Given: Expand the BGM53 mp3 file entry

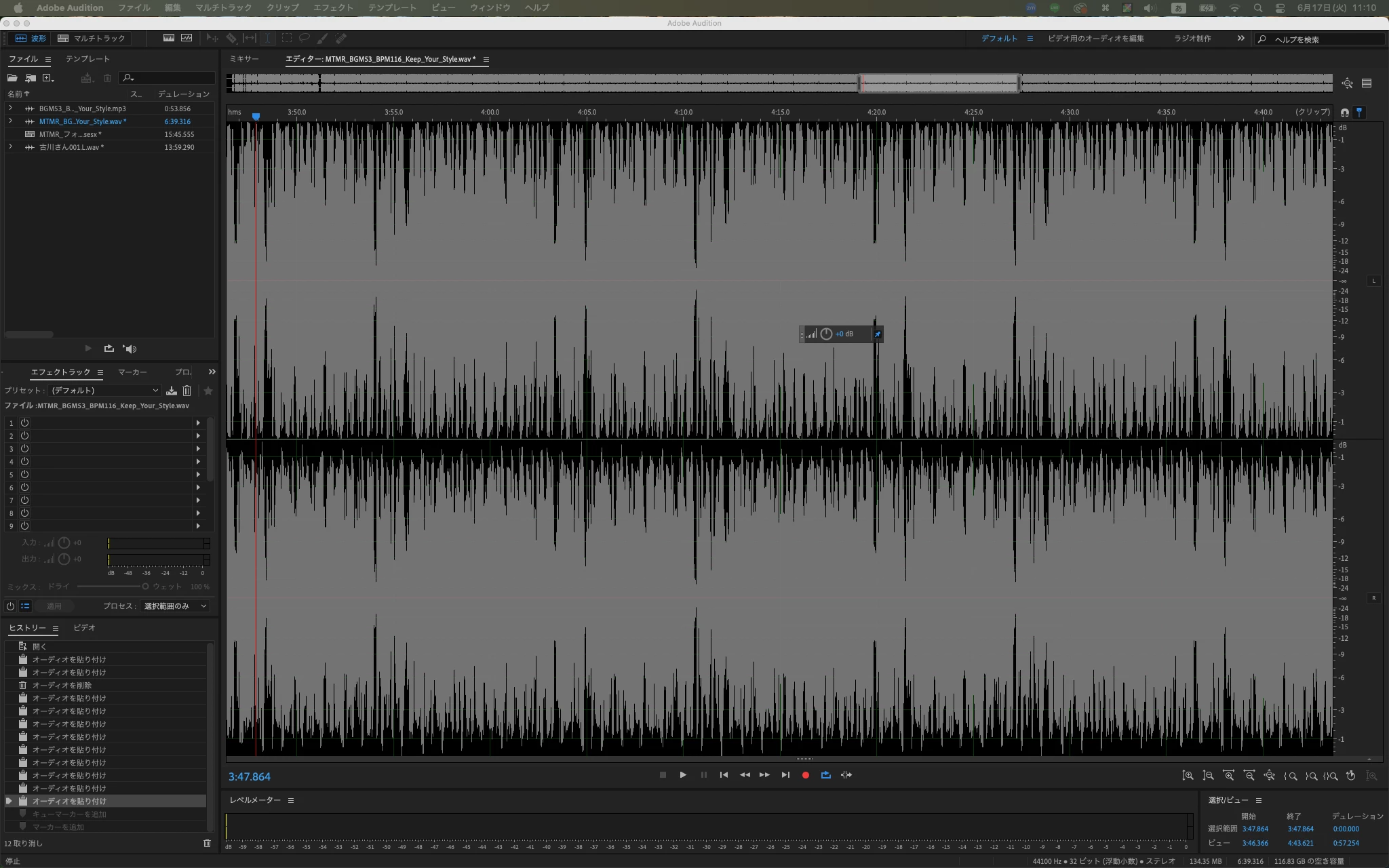Looking at the screenshot, I should pos(10,108).
